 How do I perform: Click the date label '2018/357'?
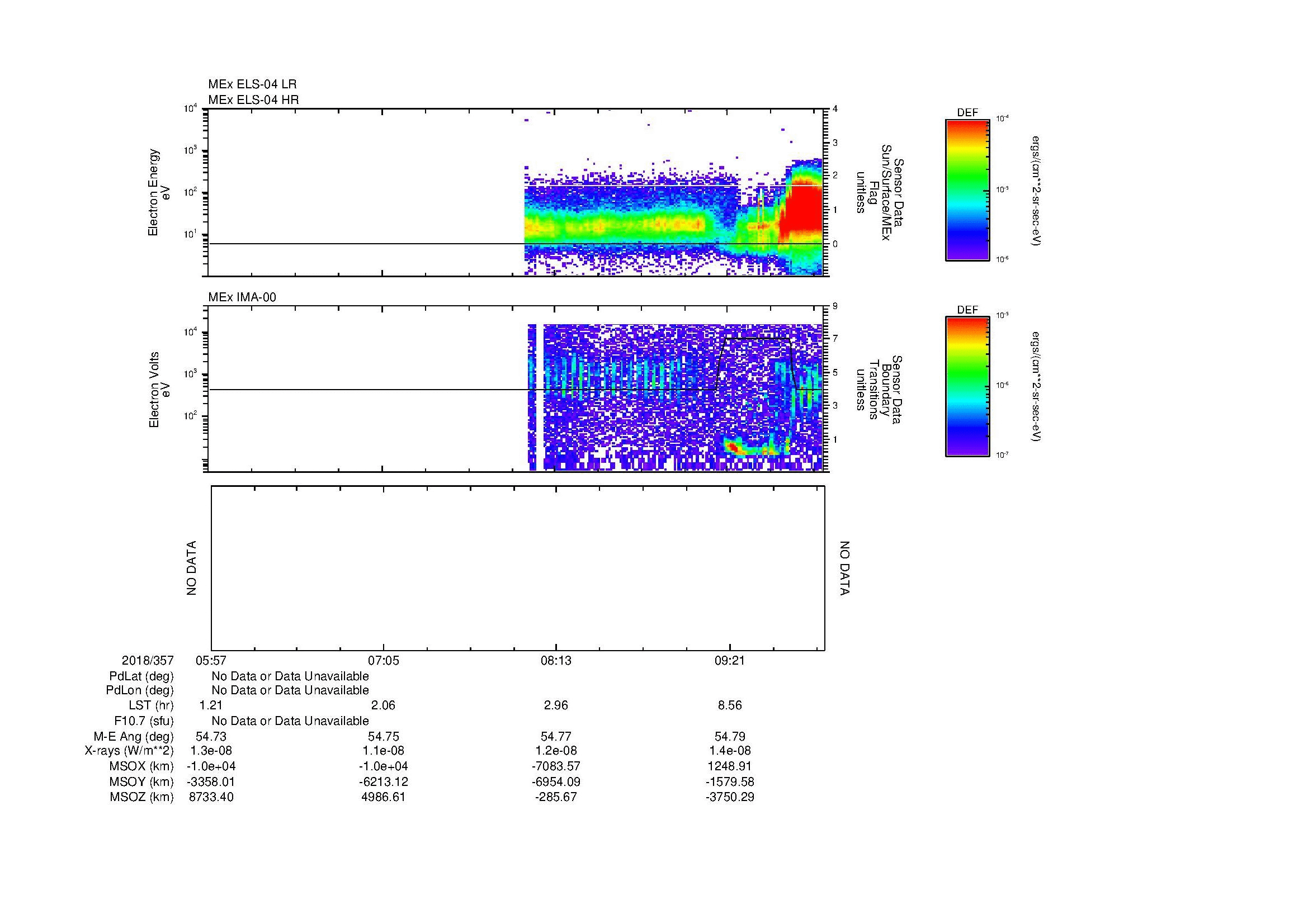coord(148,660)
